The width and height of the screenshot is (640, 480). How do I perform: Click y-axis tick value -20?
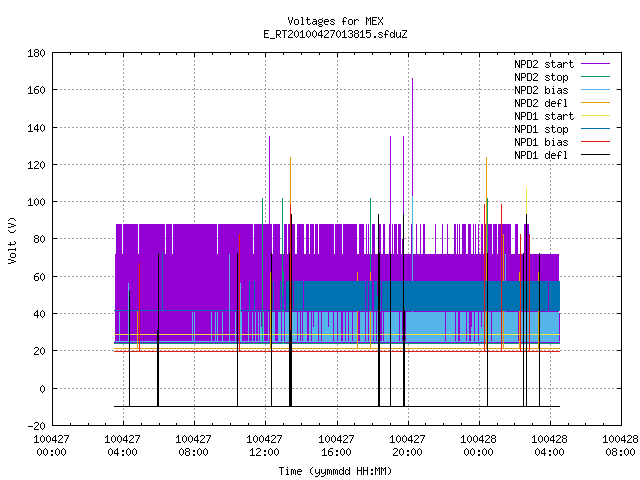click(x=36, y=426)
